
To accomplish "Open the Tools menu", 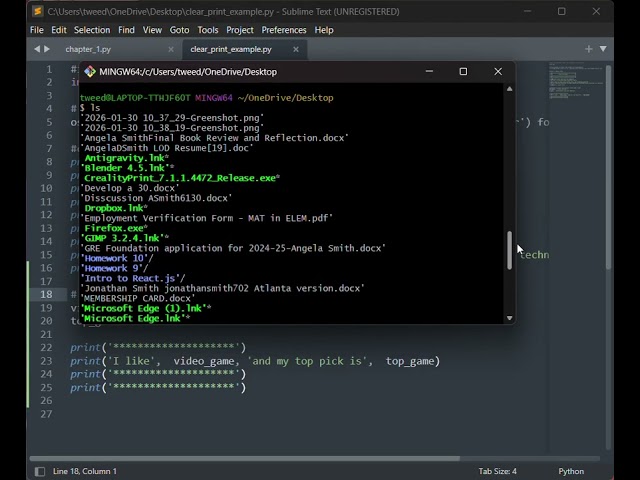I will (x=208, y=30).
